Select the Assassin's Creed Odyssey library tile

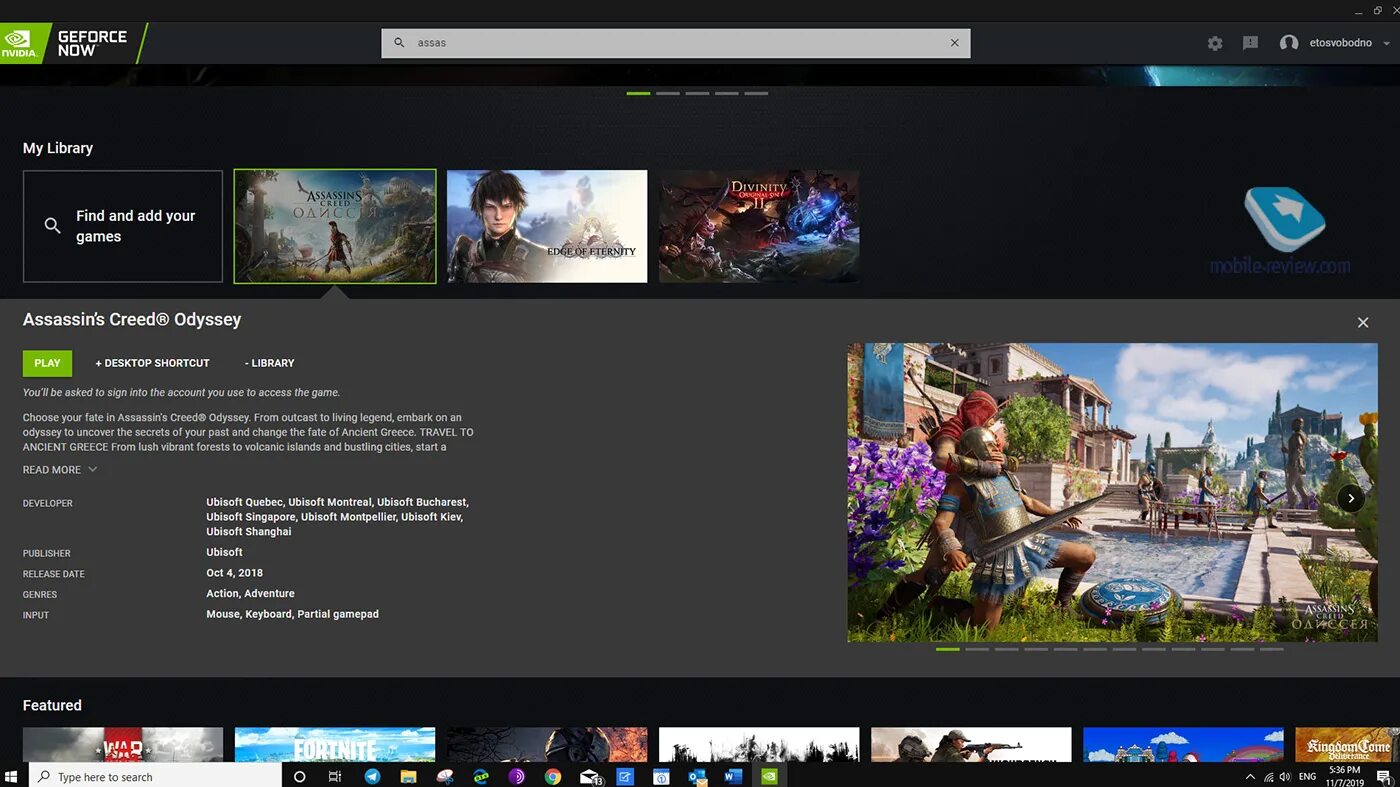click(x=335, y=226)
